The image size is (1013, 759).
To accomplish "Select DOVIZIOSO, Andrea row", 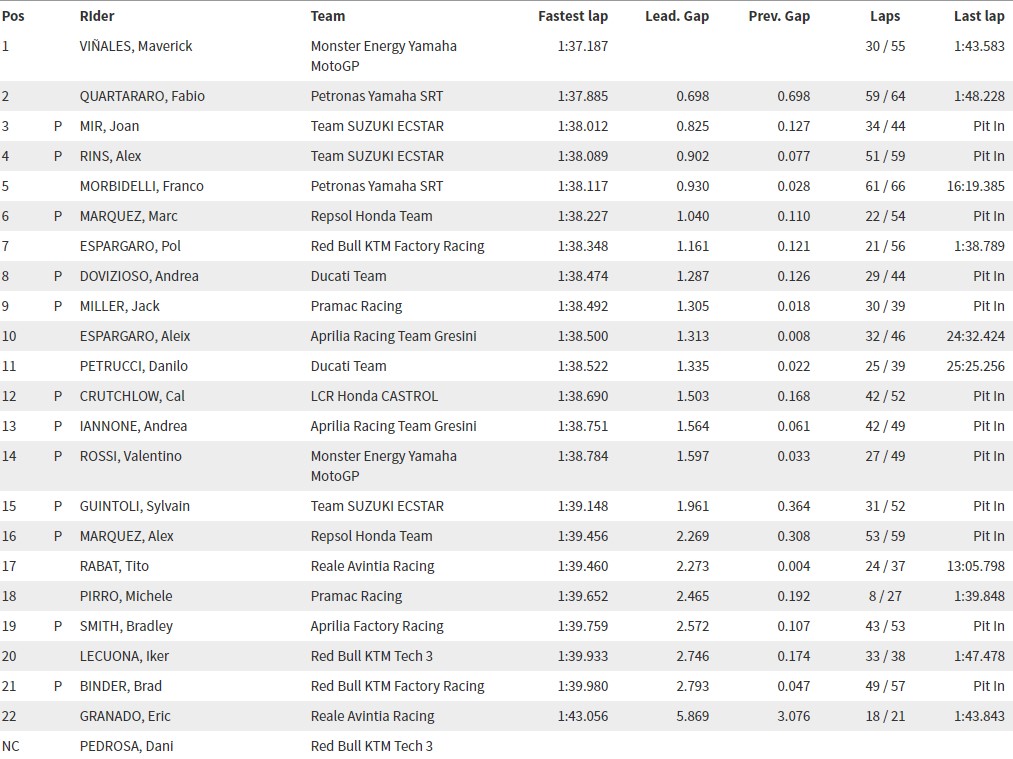I will tap(506, 276).
